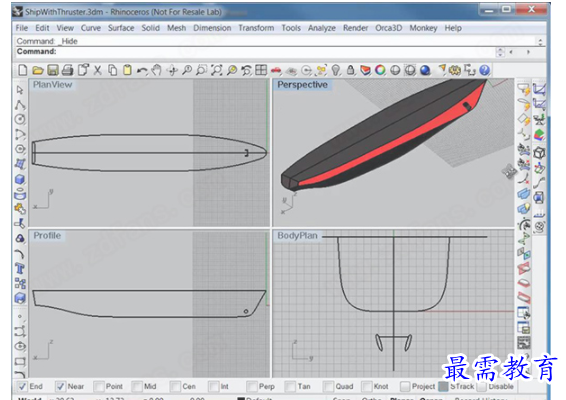The height and width of the screenshot is (400, 566).
Task: Toggle the Near osnap checkbox
Action: 60,386
